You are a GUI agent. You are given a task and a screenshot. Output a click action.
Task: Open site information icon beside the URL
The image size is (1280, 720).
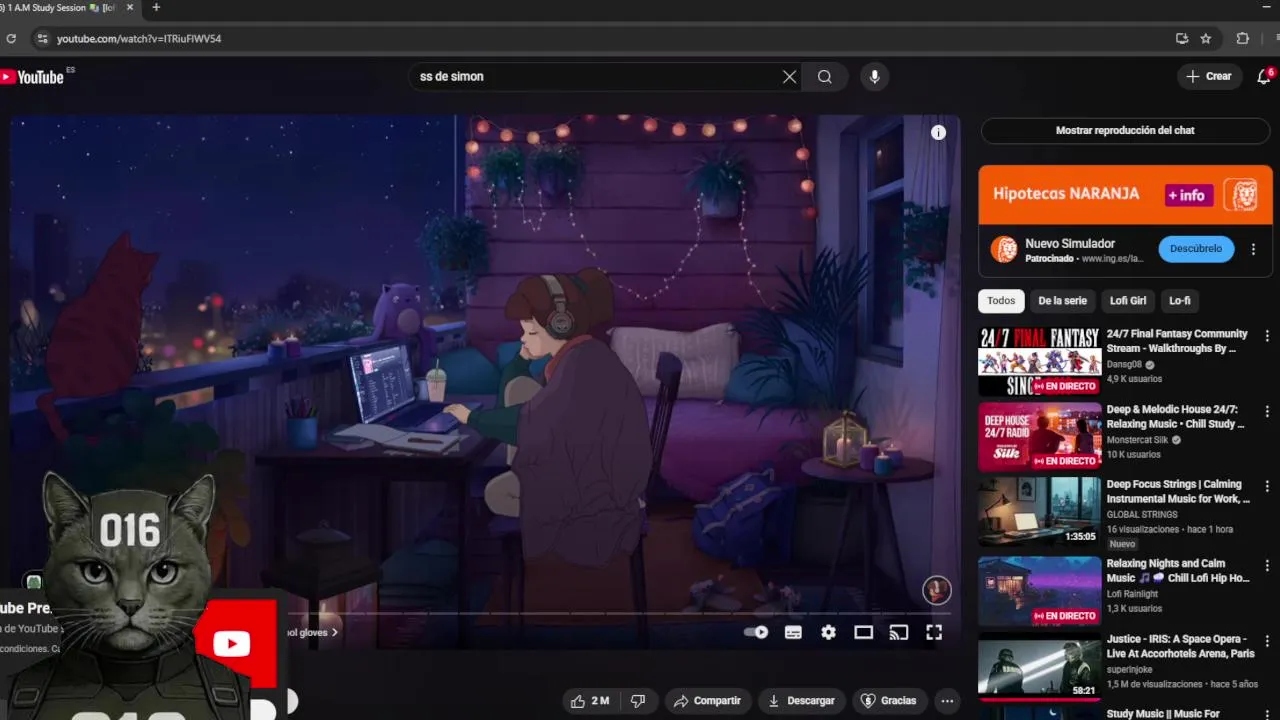click(41, 39)
